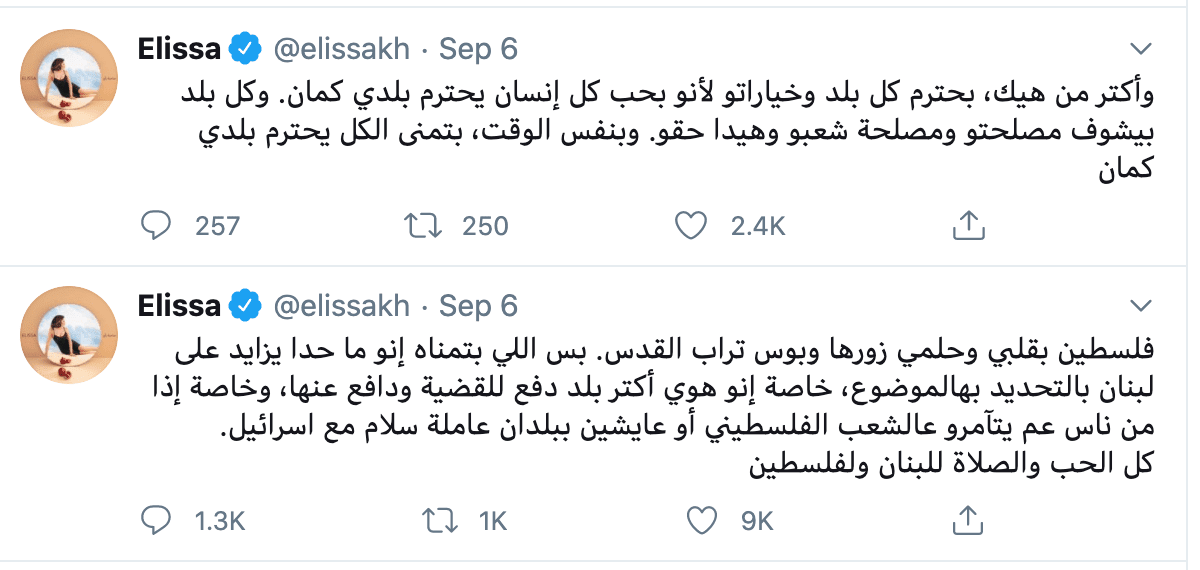Open Elissa display name on second tweet

(x=178, y=305)
